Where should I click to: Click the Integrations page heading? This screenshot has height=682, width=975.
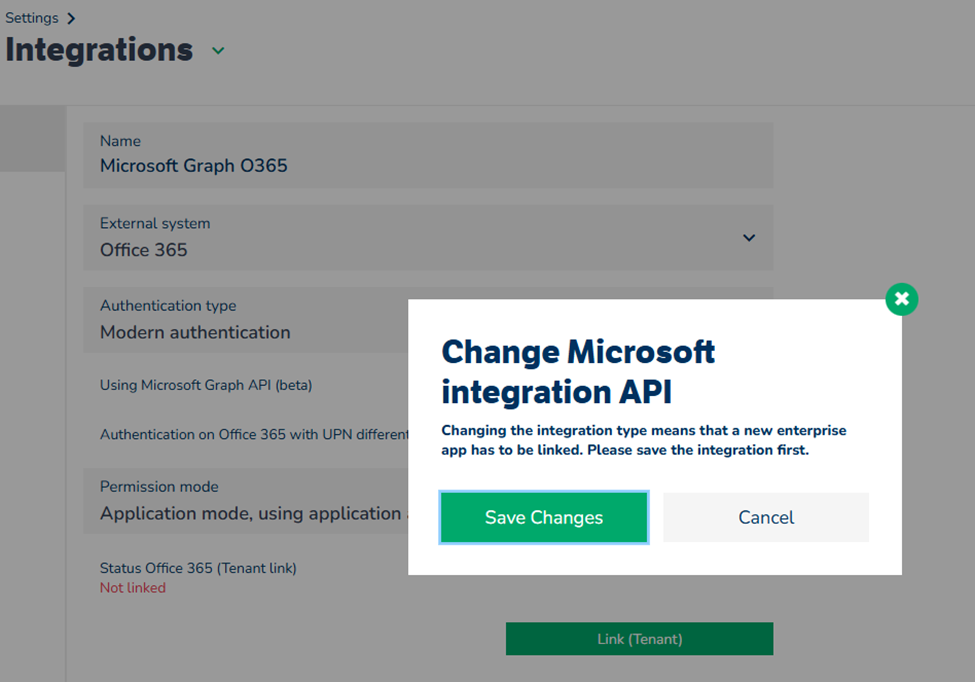pyautogui.click(x=99, y=50)
